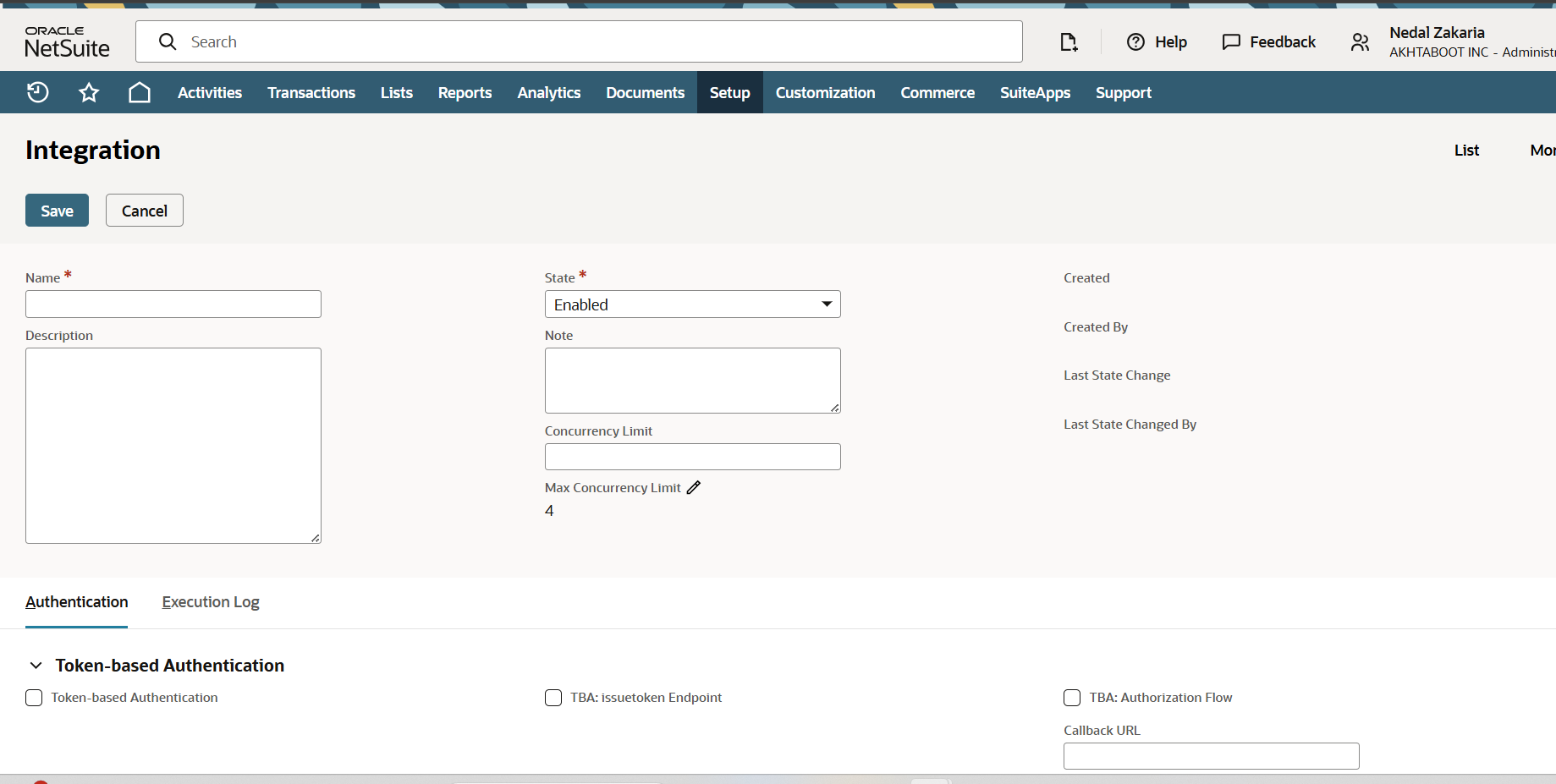The height and width of the screenshot is (784, 1556).
Task: Grab the Description resize handle
Action: pyautogui.click(x=316, y=538)
